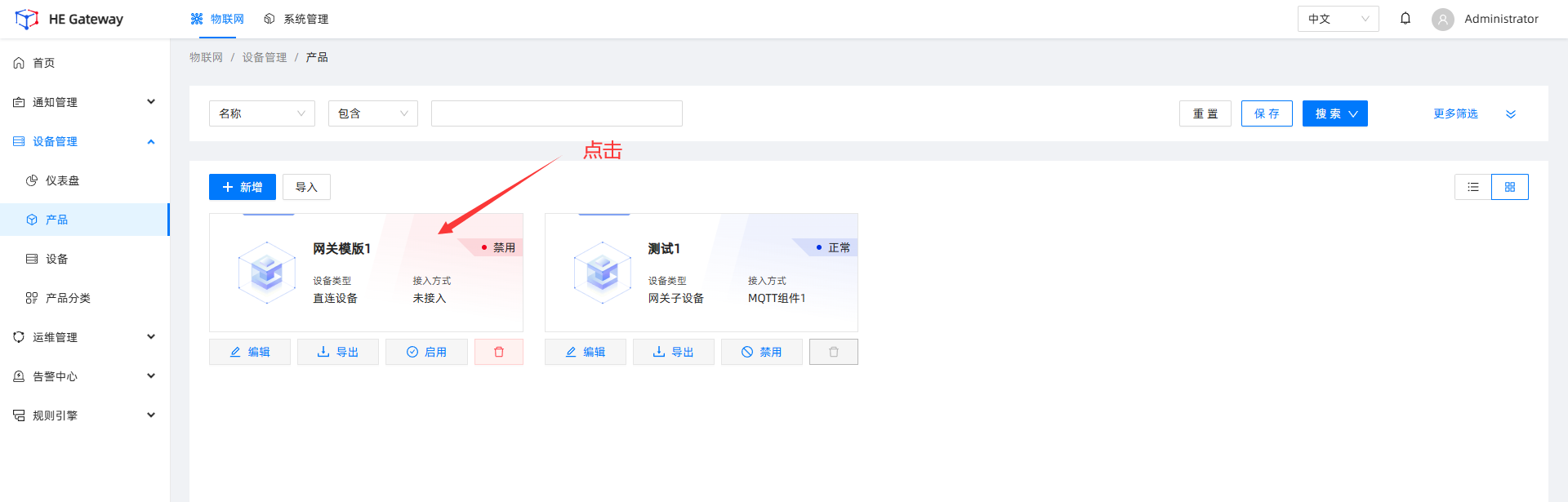This screenshot has width=1568, height=502.
Task: Click the 仪表盘 dashboard icon in sidebar
Action: coord(32,180)
